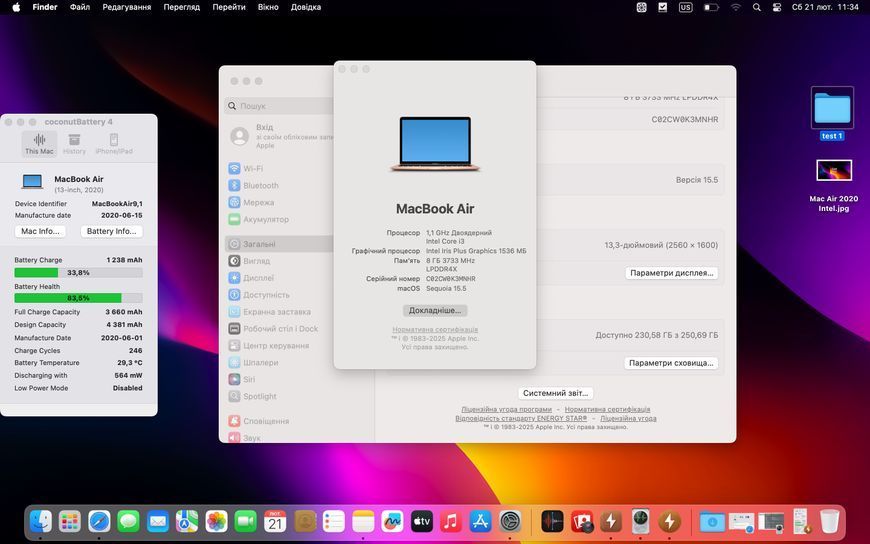Viewport: 870px width, 544px height.
Task: Open the Вікно menu
Action: point(268,7)
